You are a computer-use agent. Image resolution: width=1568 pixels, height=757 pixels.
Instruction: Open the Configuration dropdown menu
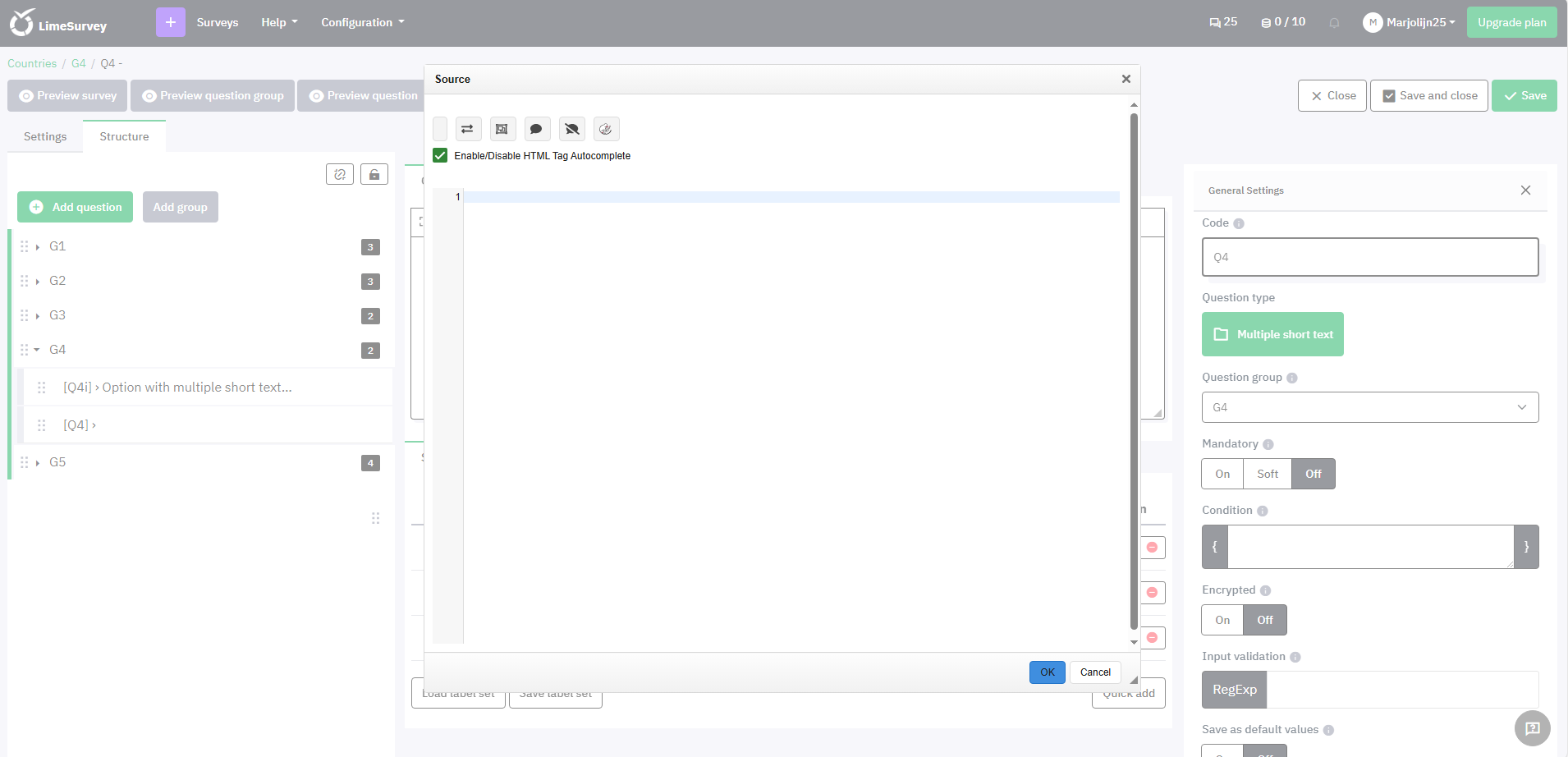[x=362, y=22]
